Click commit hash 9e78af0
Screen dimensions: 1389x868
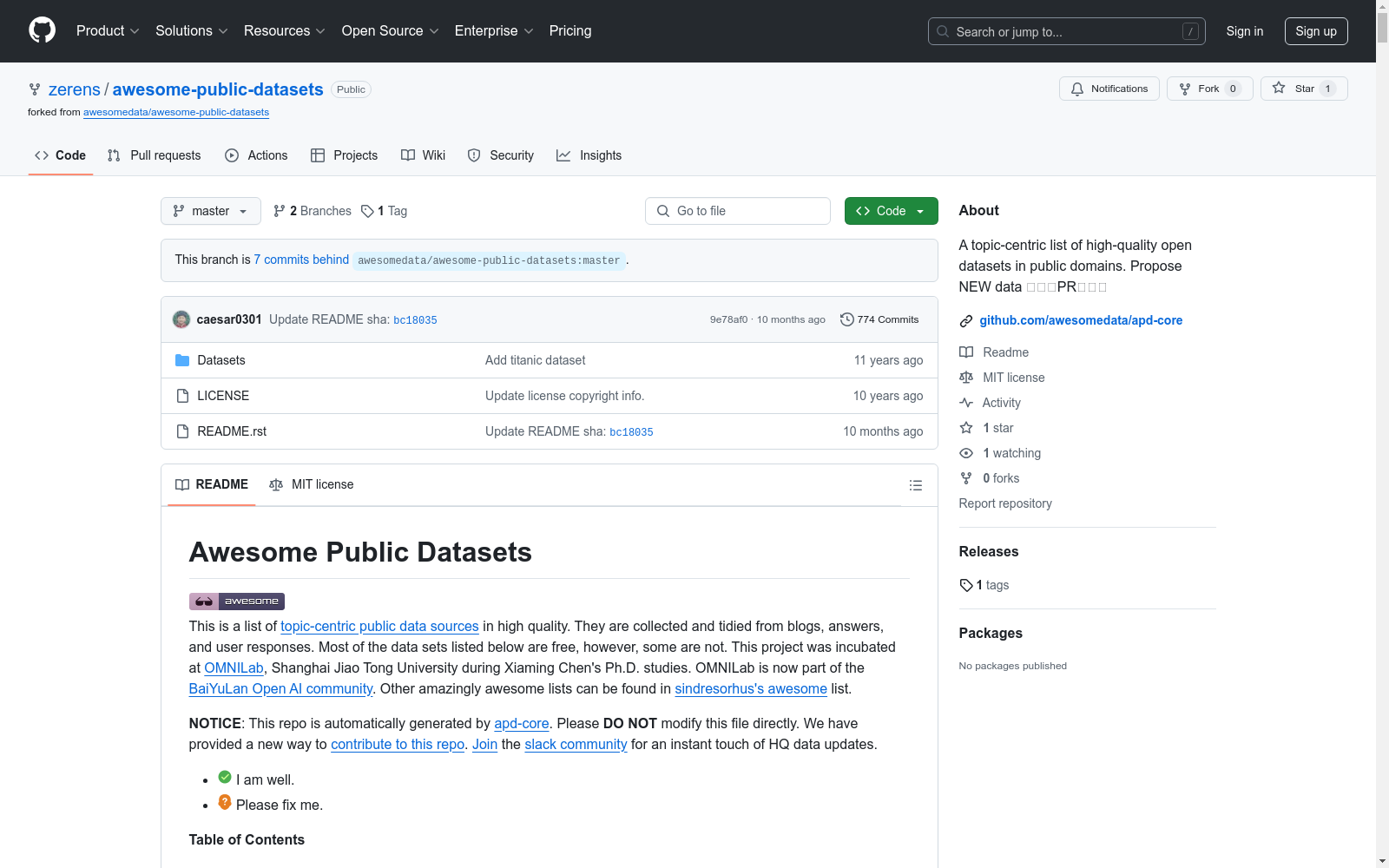[728, 319]
